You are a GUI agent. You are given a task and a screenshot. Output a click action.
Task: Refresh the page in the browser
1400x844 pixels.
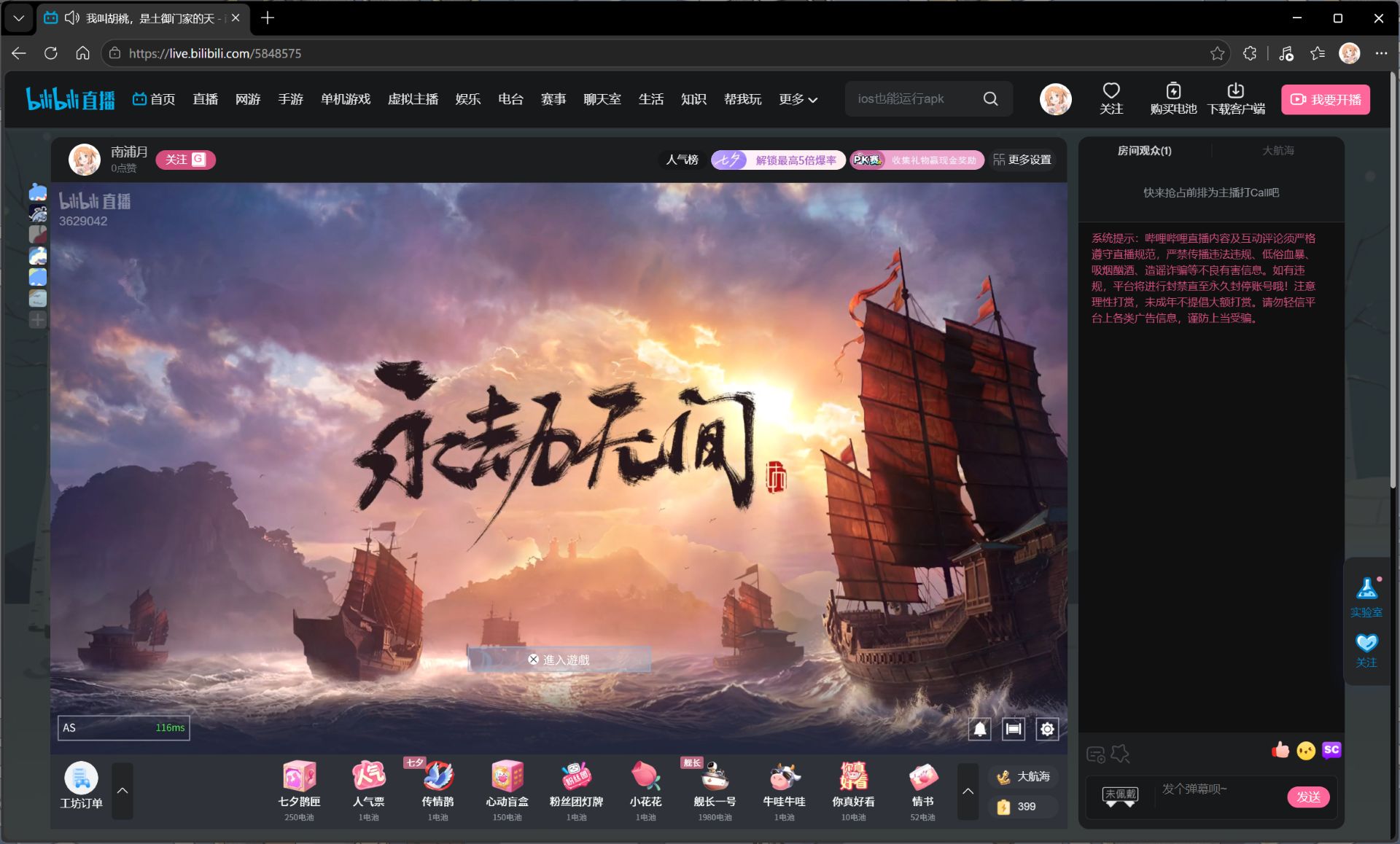pyautogui.click(x=50, y=53)
